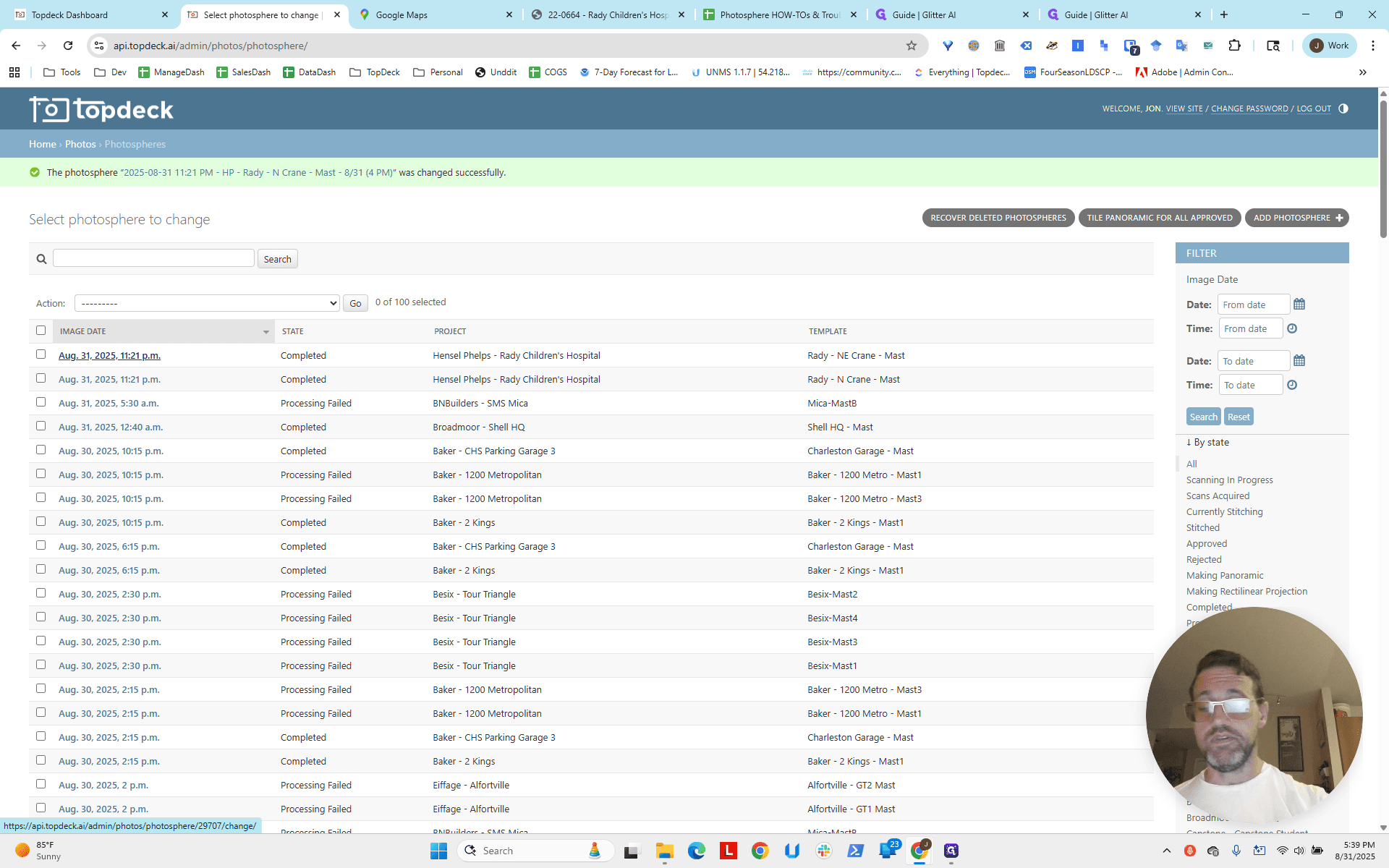Screen dimensions: 1389x868
Task: Open the From date calendar picker
Action: tap(1299, 305)
